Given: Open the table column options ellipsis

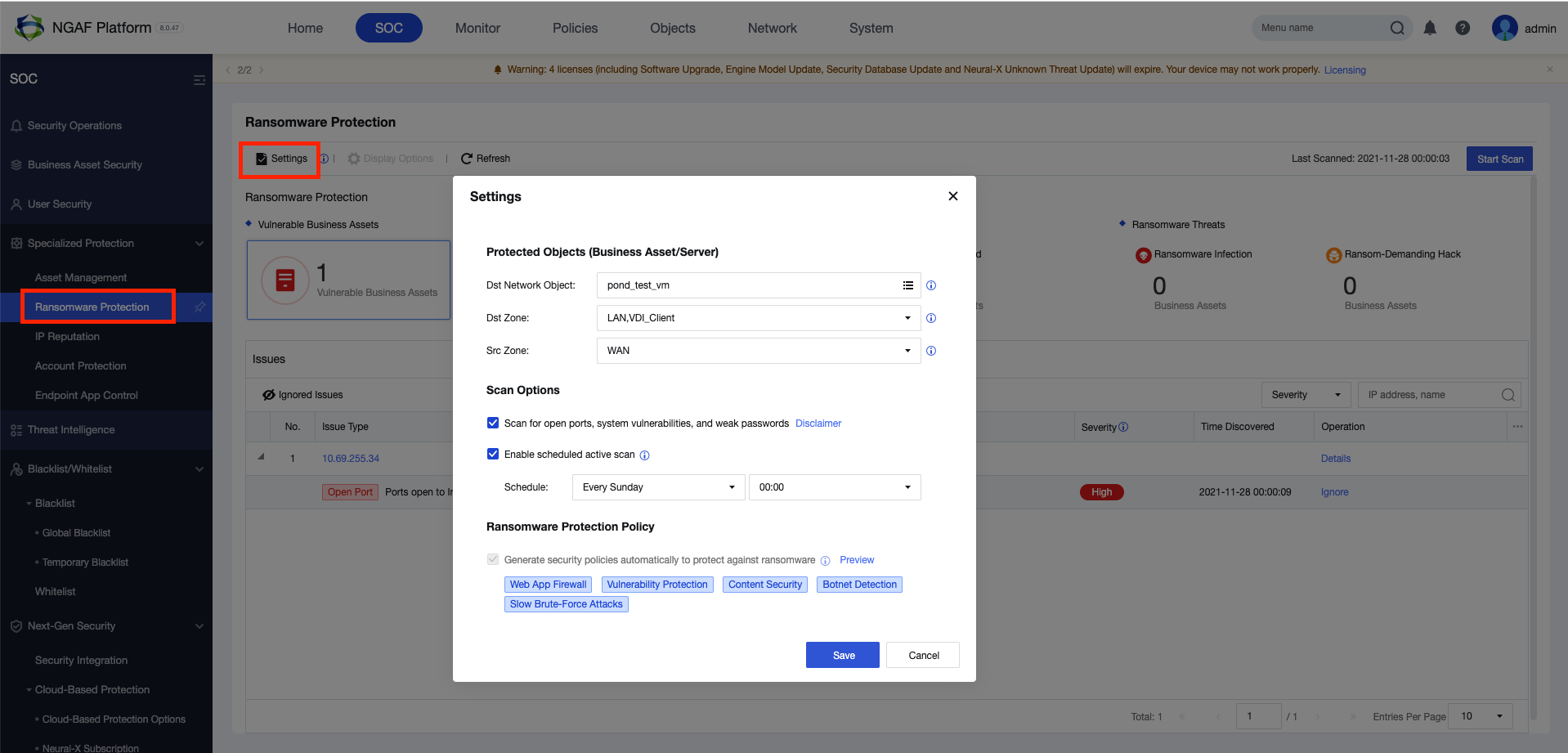Looking at the screenshot, I should coord(1517,427).
